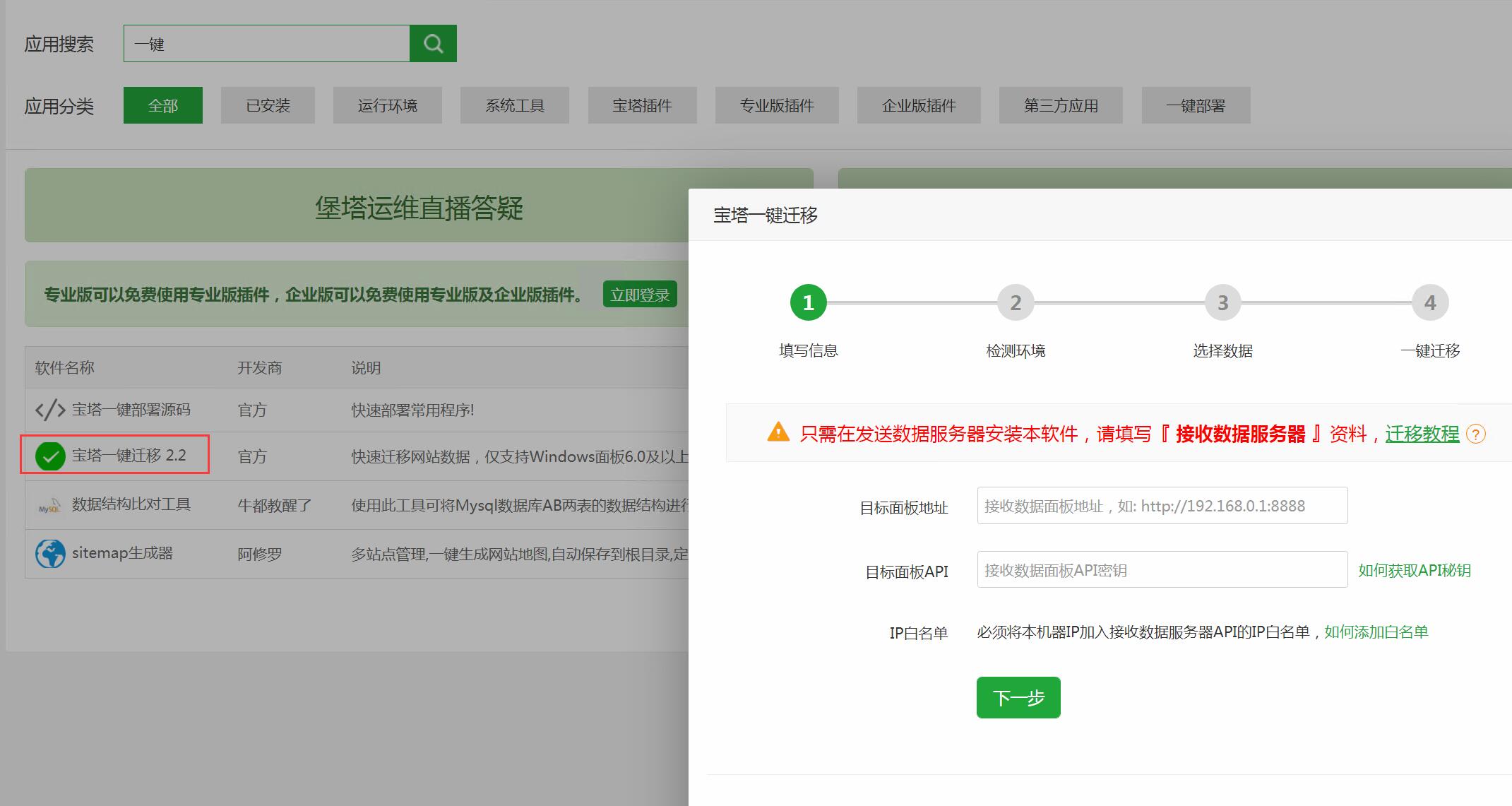Show the 企业版插件 category
The width and height of the screenshot is (1512, 806).
click(919, 105)
